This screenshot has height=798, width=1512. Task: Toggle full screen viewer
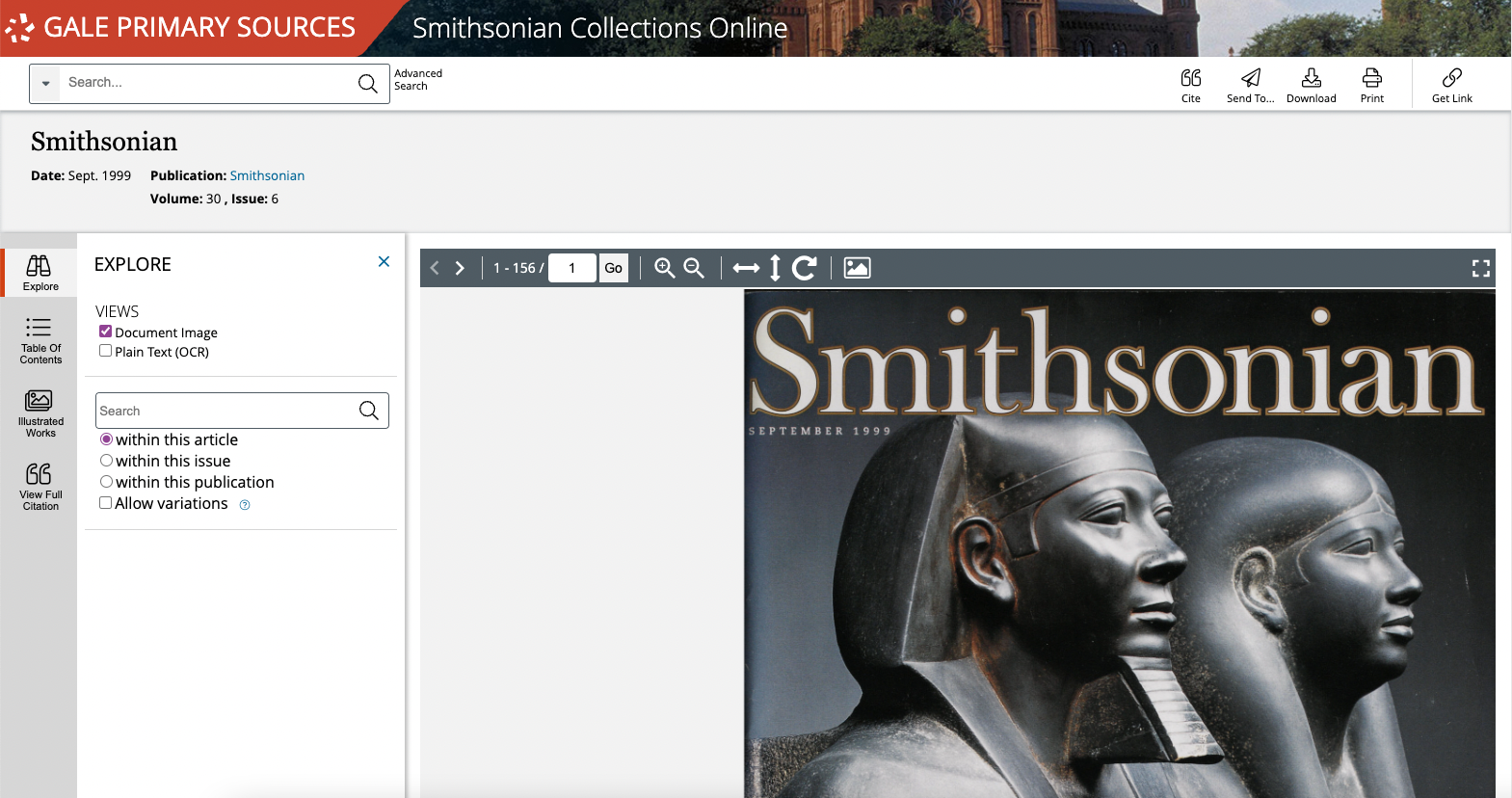coord(1481,269)
